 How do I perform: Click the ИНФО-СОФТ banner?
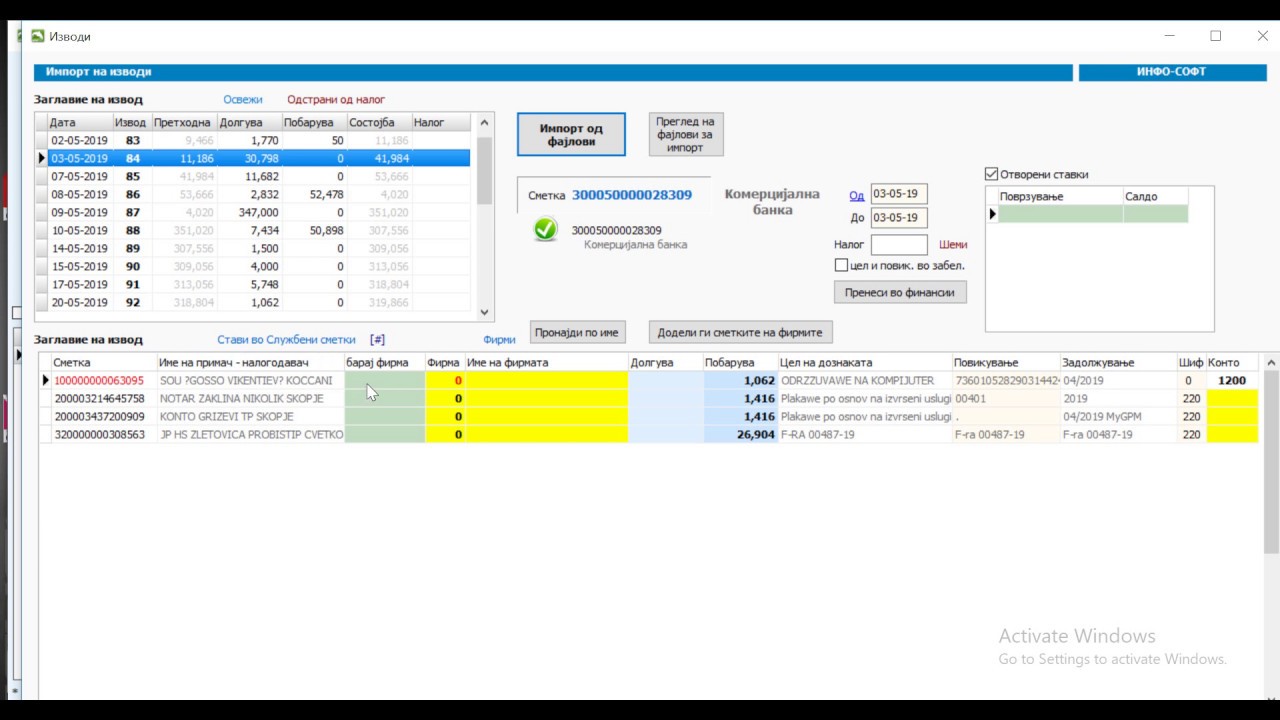click(x=1171, y=73)
